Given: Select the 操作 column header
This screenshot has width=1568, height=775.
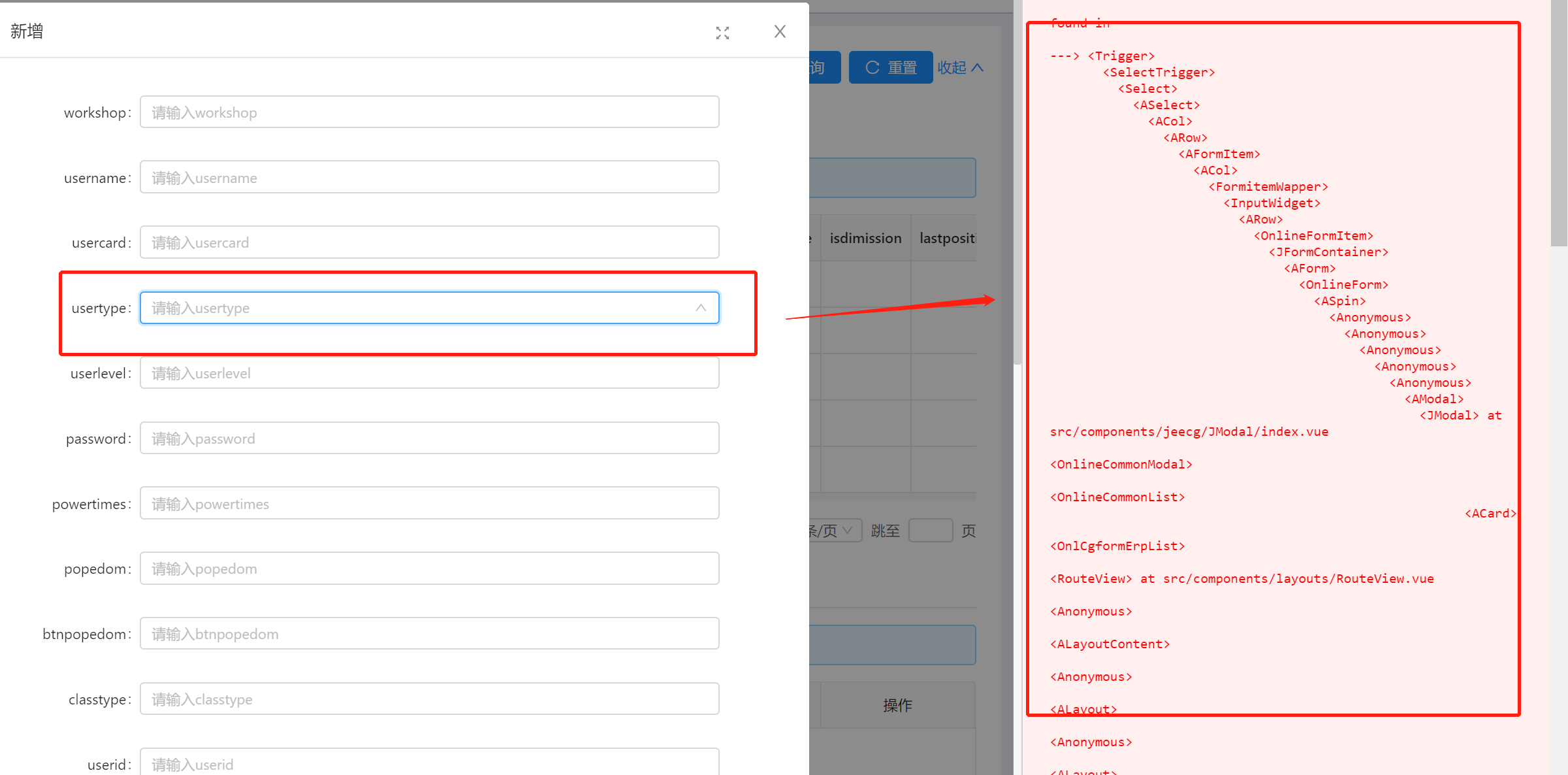Looking at the screenshot, I should (897, 705).
